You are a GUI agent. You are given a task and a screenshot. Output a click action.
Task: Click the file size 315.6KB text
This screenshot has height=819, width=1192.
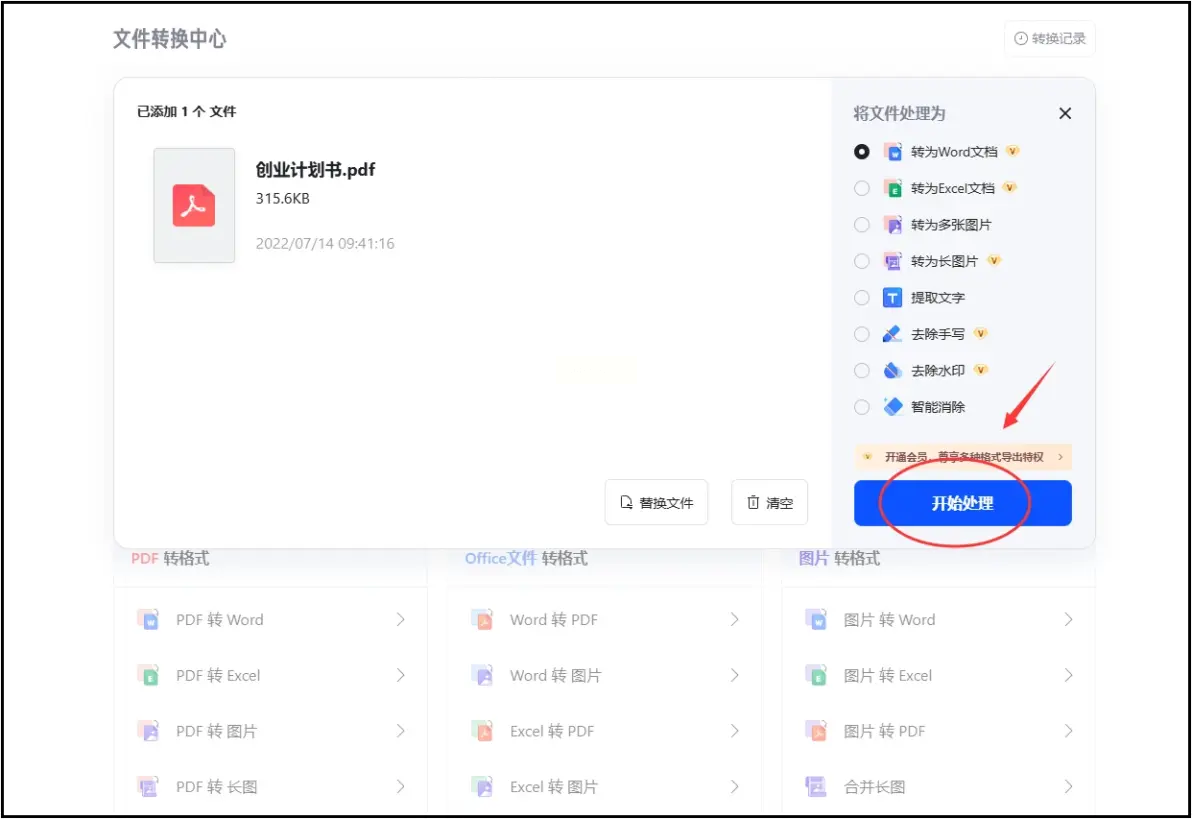pos(282,198)
